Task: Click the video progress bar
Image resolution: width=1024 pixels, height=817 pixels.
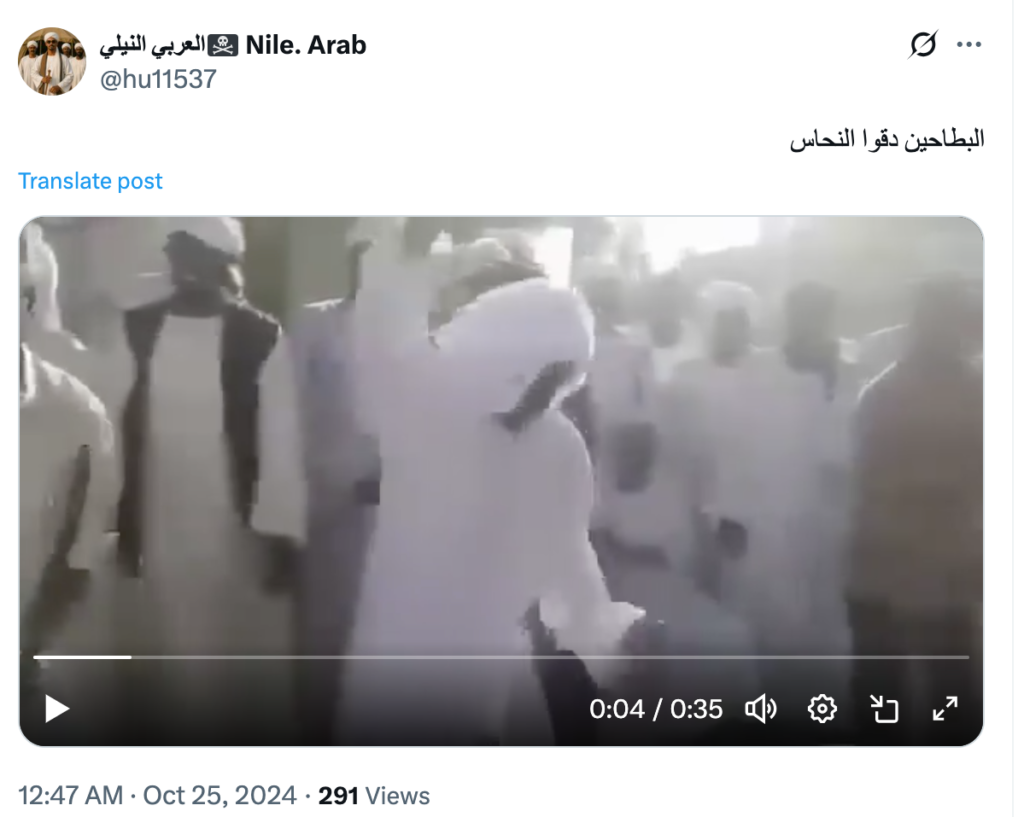Action: 501,657
